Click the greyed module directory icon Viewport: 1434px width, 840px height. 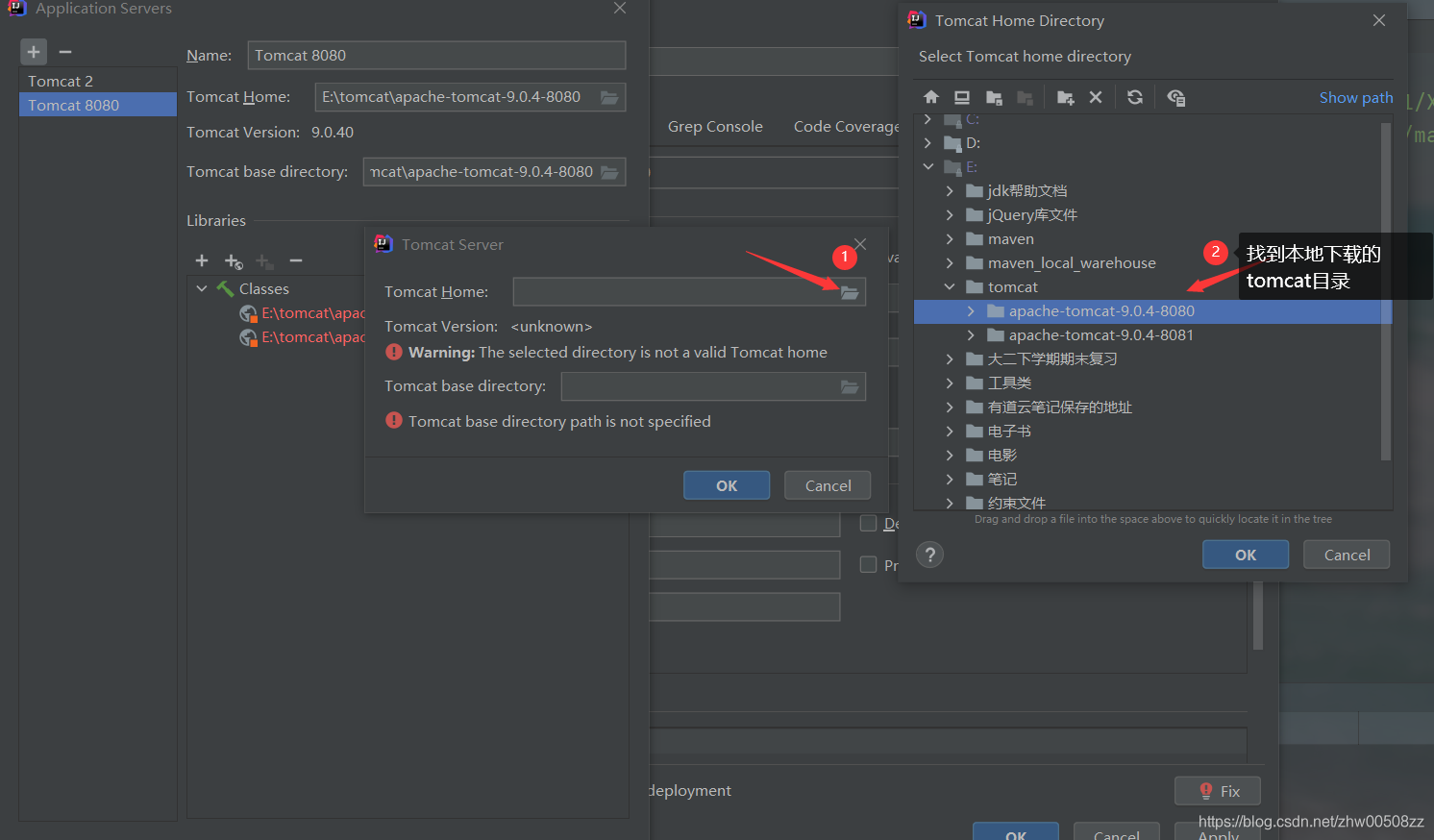coord(1025,97)
